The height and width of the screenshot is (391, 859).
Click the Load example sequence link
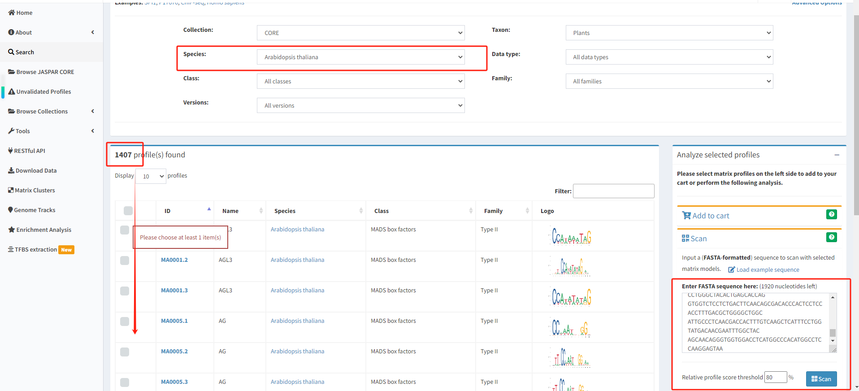[764, 269]
